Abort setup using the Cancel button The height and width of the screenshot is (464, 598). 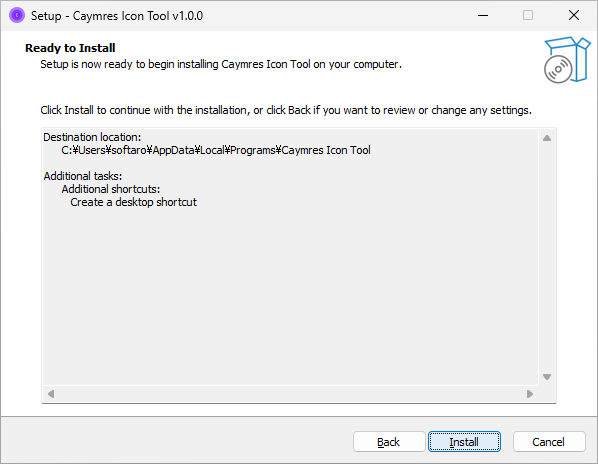tap(549, 442)
